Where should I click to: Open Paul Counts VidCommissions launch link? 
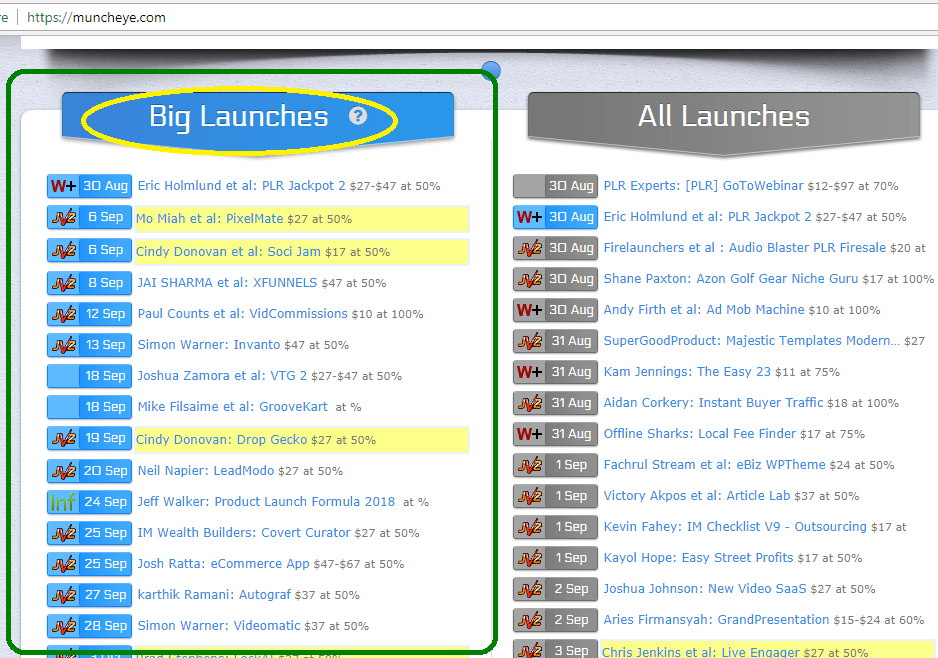pyautogui.click(x=242, y=314)
